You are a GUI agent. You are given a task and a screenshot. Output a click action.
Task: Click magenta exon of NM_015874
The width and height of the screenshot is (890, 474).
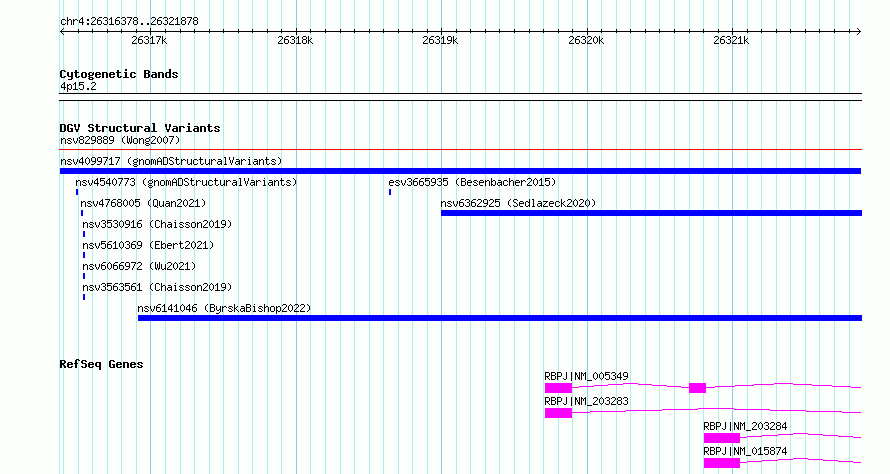[722, 463]
